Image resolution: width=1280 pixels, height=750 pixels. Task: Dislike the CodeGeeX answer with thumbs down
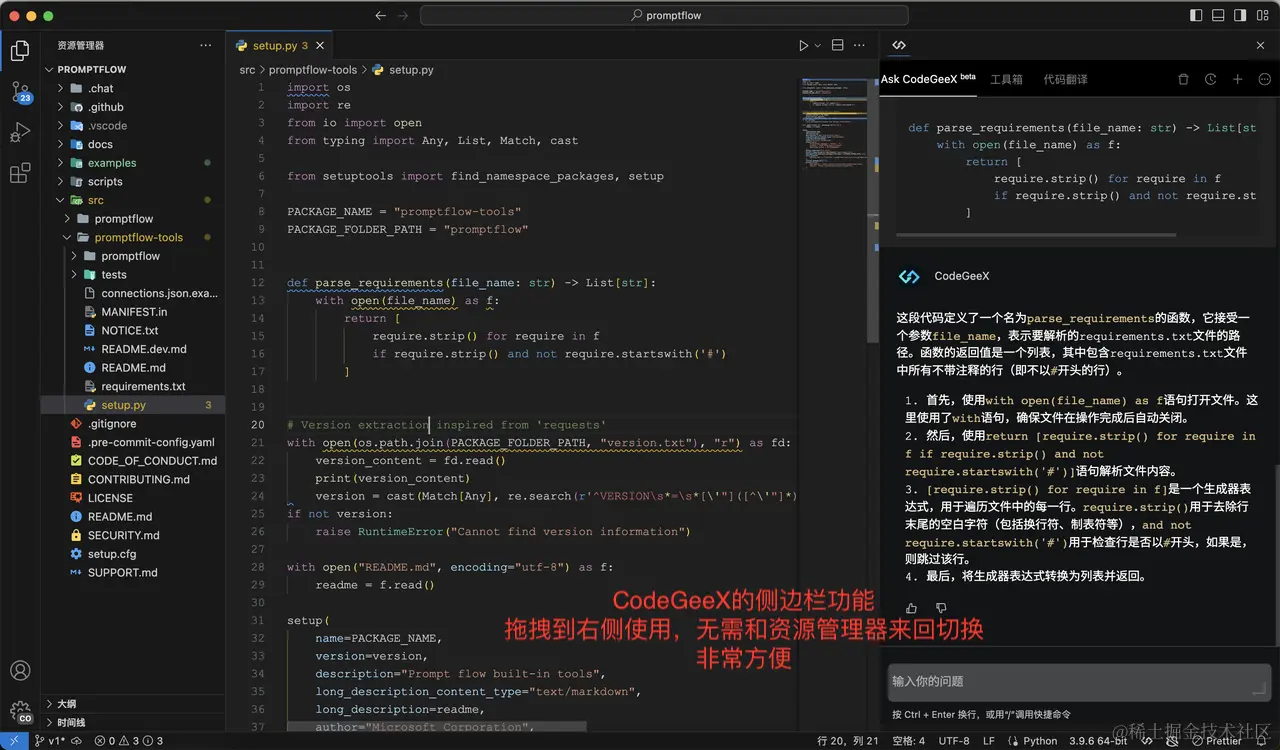[x=941, y=608]
